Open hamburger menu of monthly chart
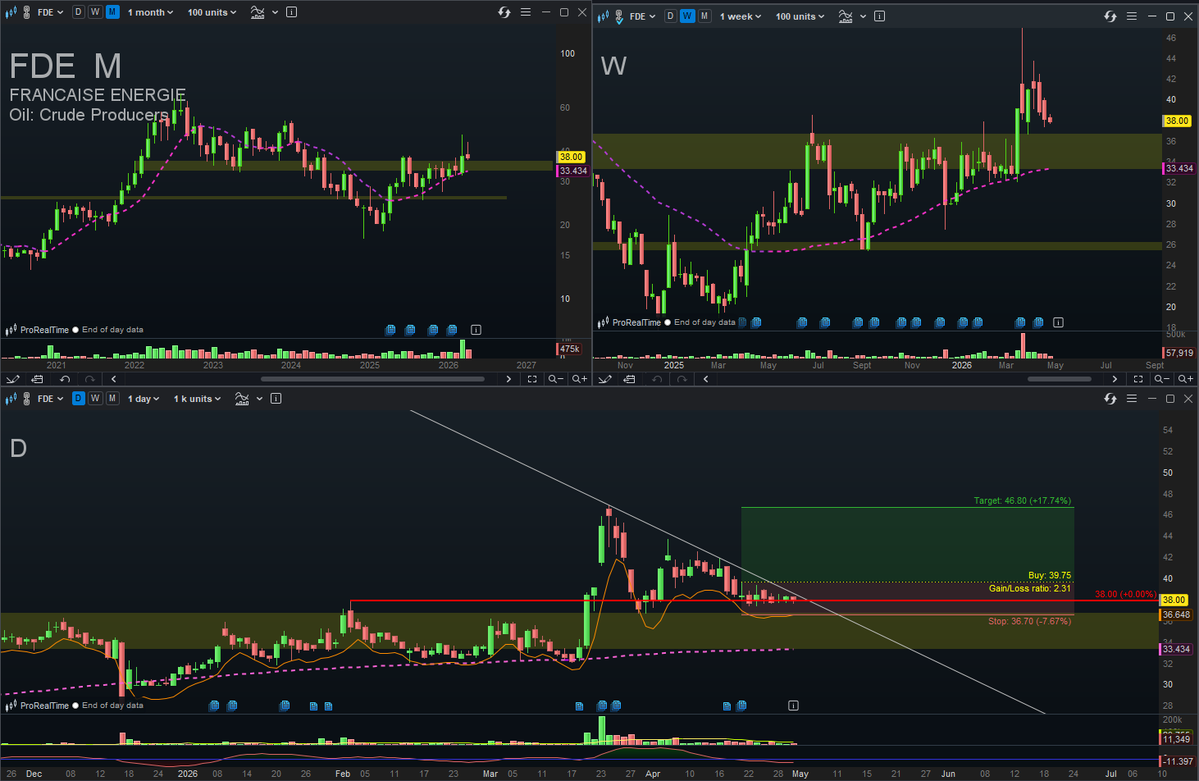Screen dimensions: 1199x781 [525, 12]
